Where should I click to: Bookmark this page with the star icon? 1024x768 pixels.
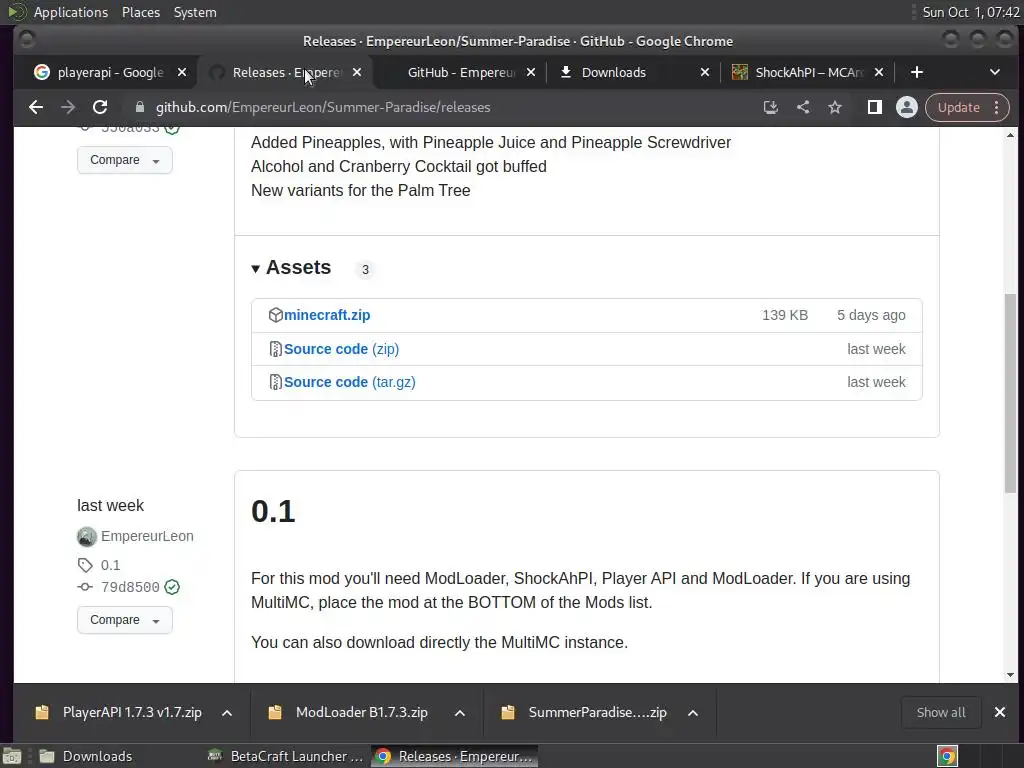pos(835,107)
